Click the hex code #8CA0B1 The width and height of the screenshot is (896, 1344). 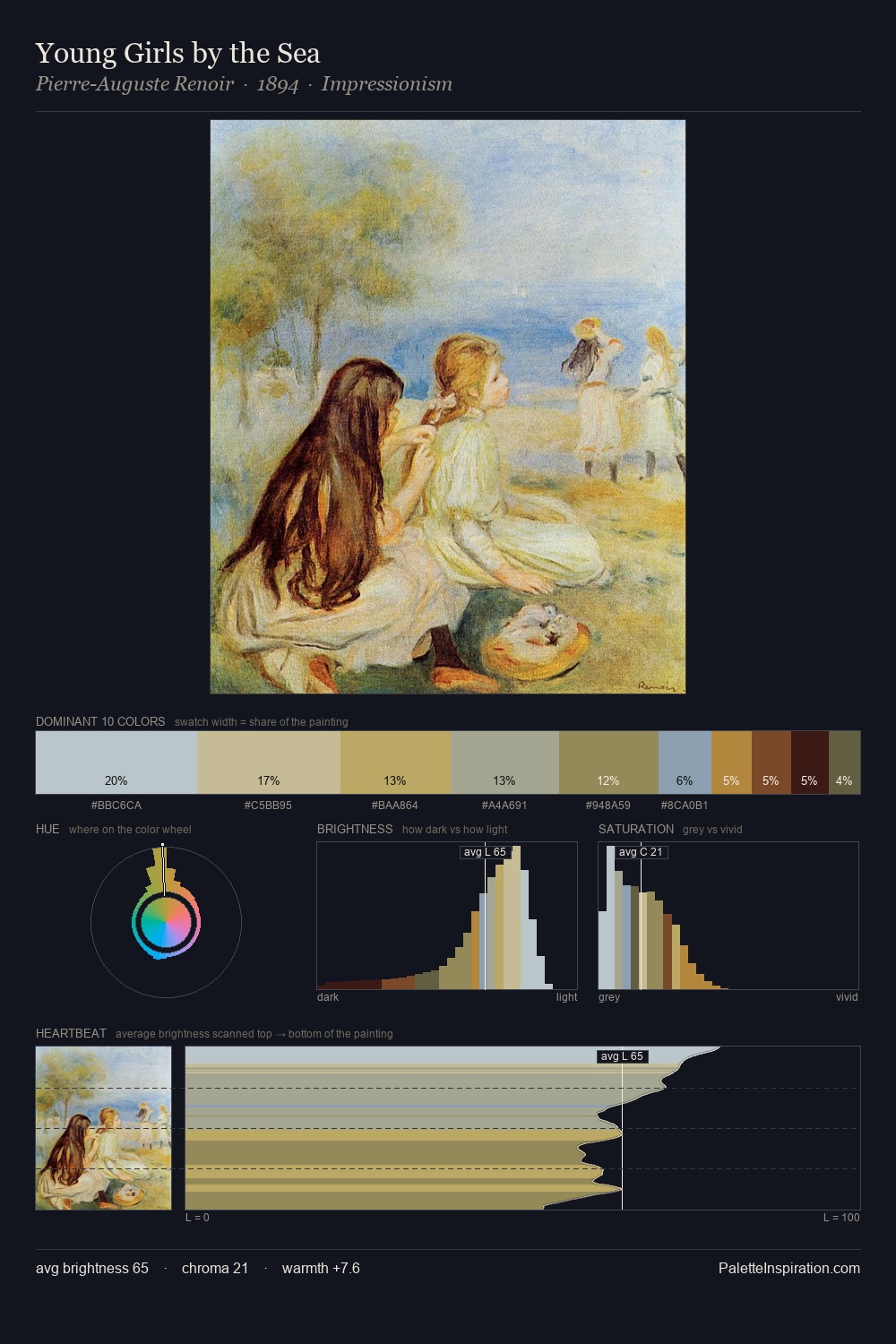click(685, 806)
